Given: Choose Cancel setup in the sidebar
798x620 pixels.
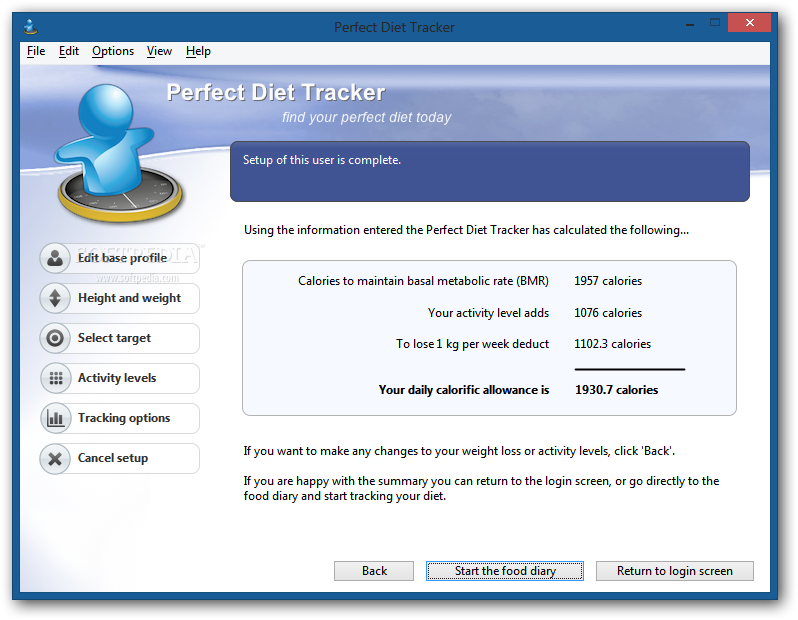Looking at the screenshot, I should [x=120, y=459].
